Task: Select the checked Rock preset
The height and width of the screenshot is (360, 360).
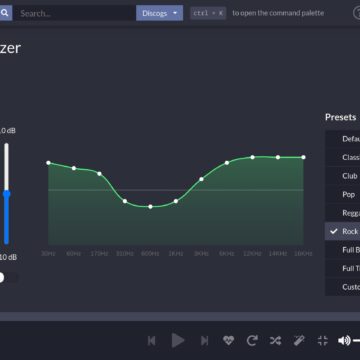Action: (x=342, y=231)
